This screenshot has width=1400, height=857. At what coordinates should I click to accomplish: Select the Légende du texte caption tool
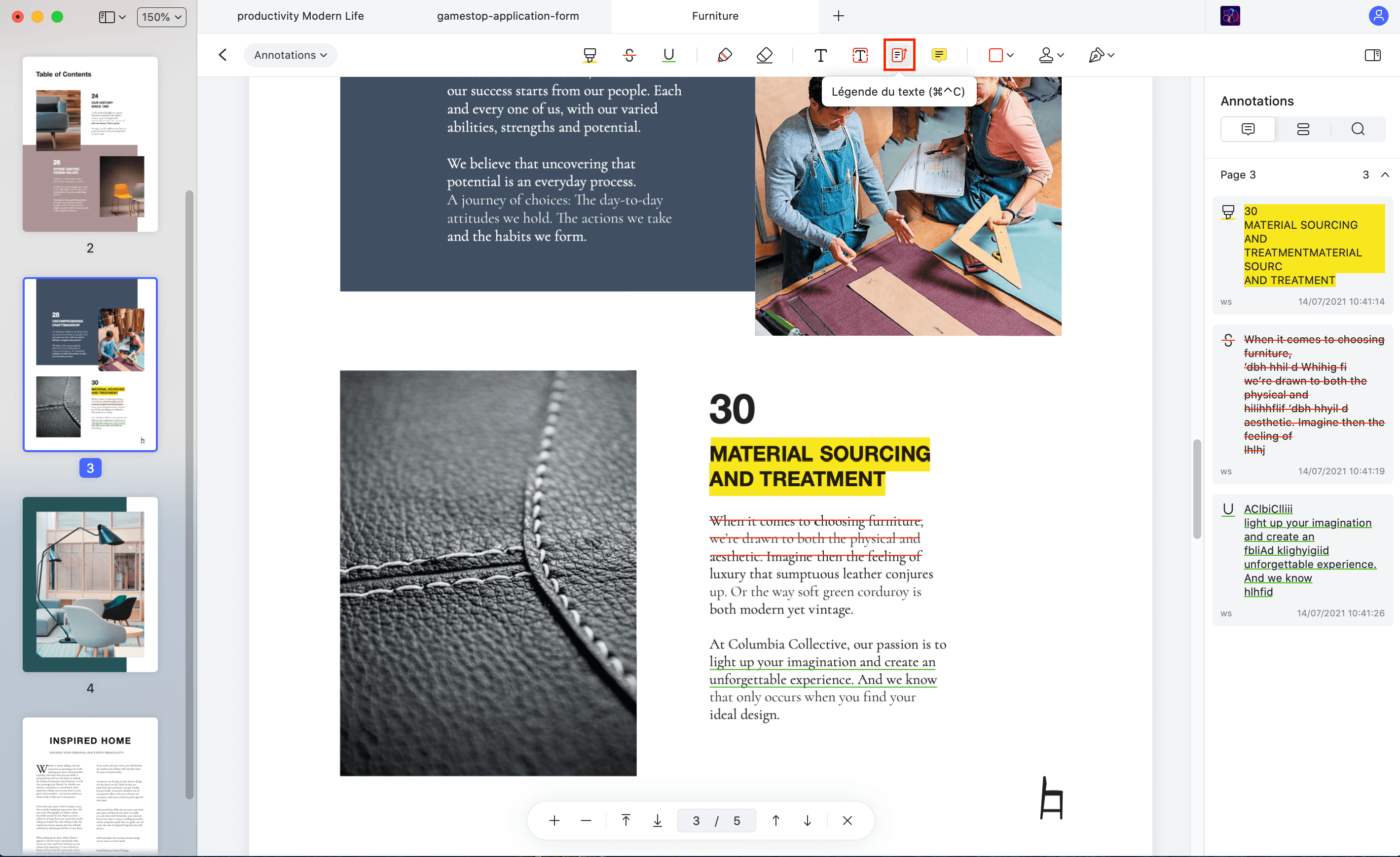tap(898, 54)
